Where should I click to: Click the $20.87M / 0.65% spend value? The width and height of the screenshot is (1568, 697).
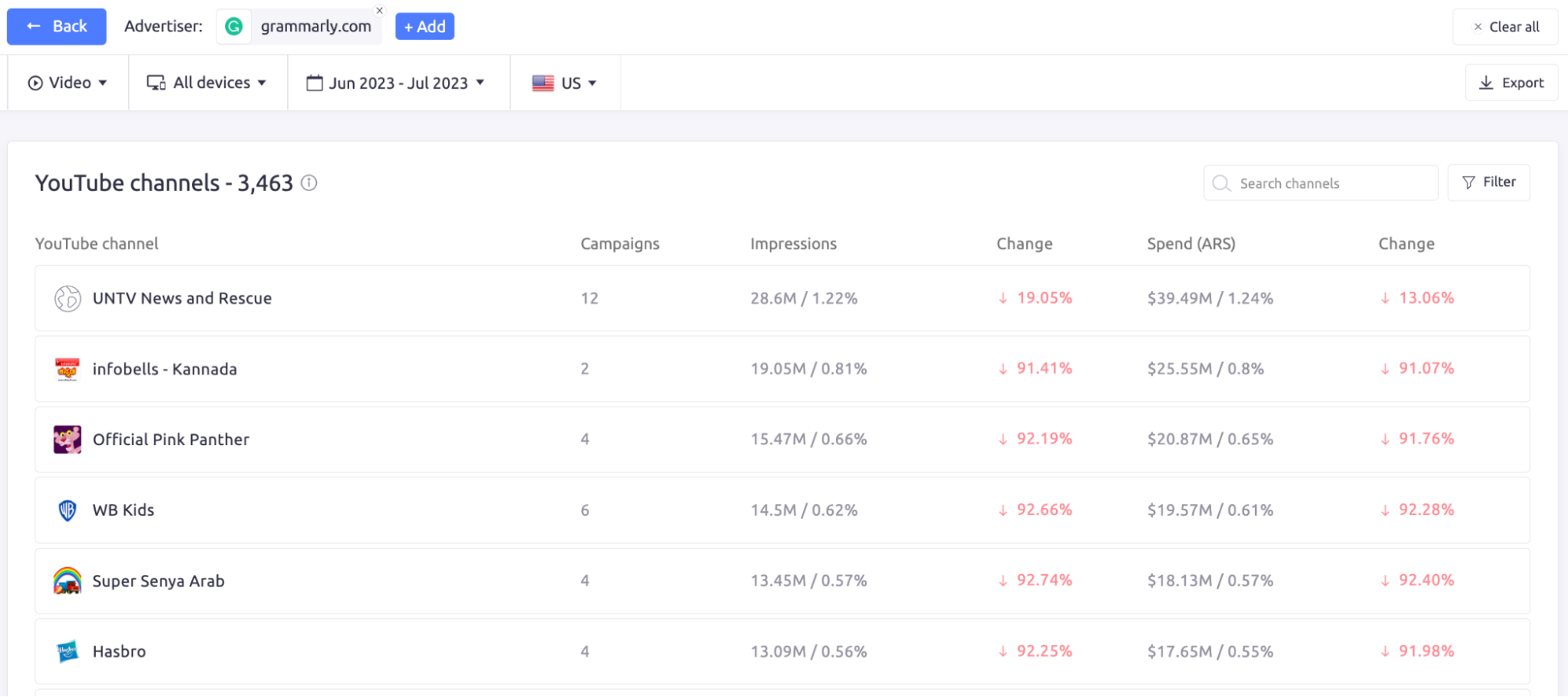point(1210,440)
